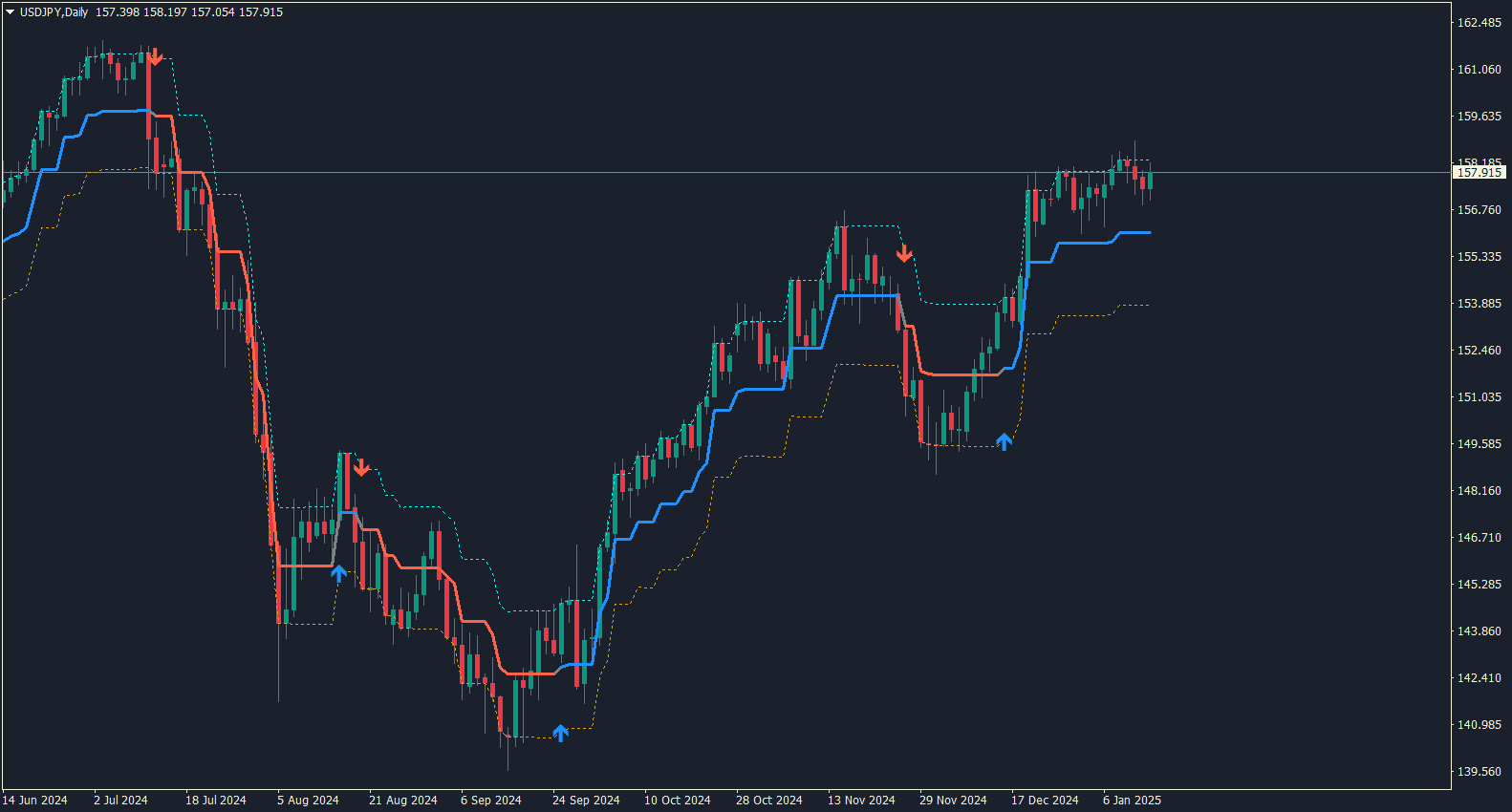The height and width of the screenshot is (812, 1512).
Task: Click the 161.060 price scale label
Action: 1479,70
